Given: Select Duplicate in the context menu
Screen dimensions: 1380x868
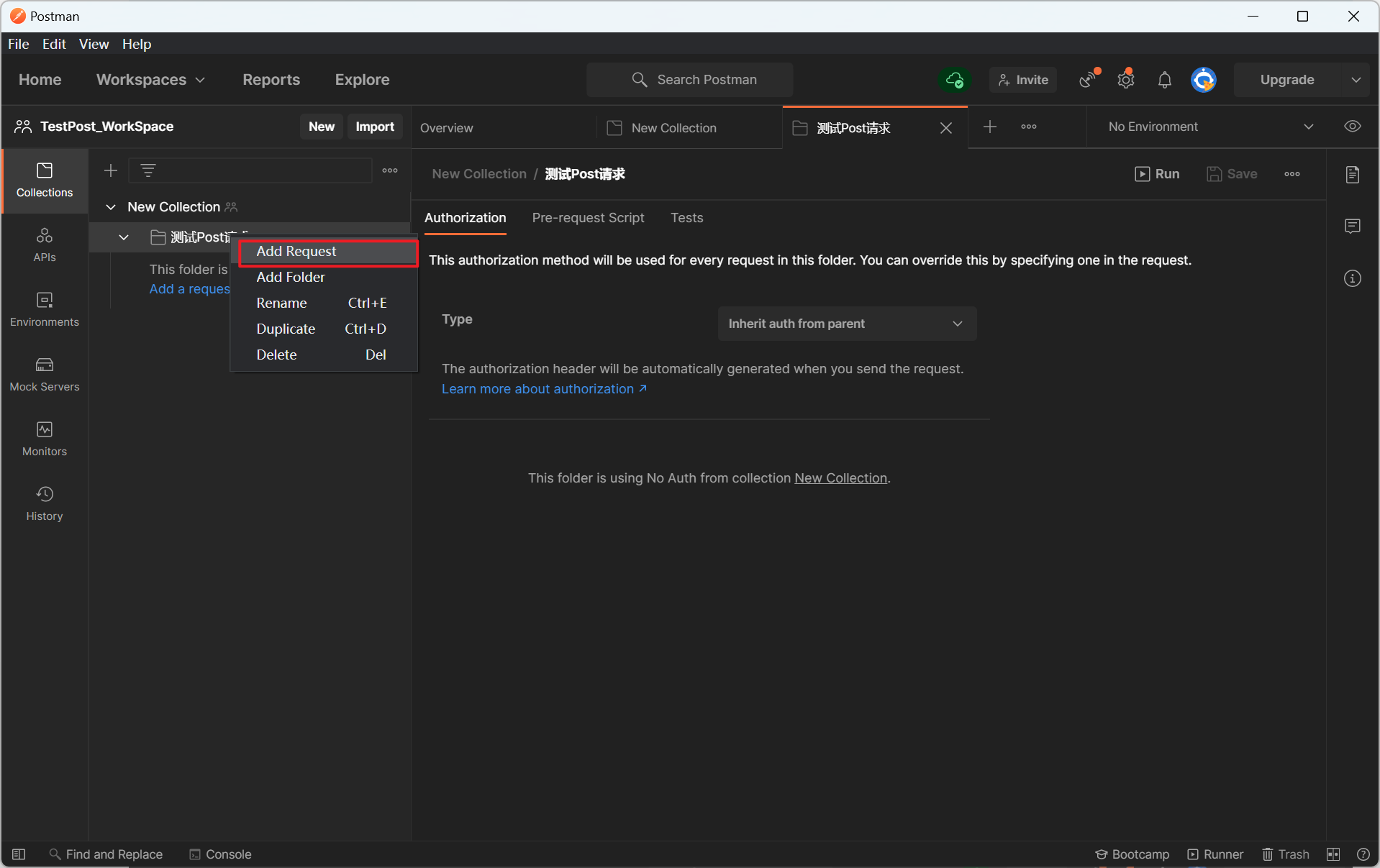Looking at the screenshot, I should 324,329.
